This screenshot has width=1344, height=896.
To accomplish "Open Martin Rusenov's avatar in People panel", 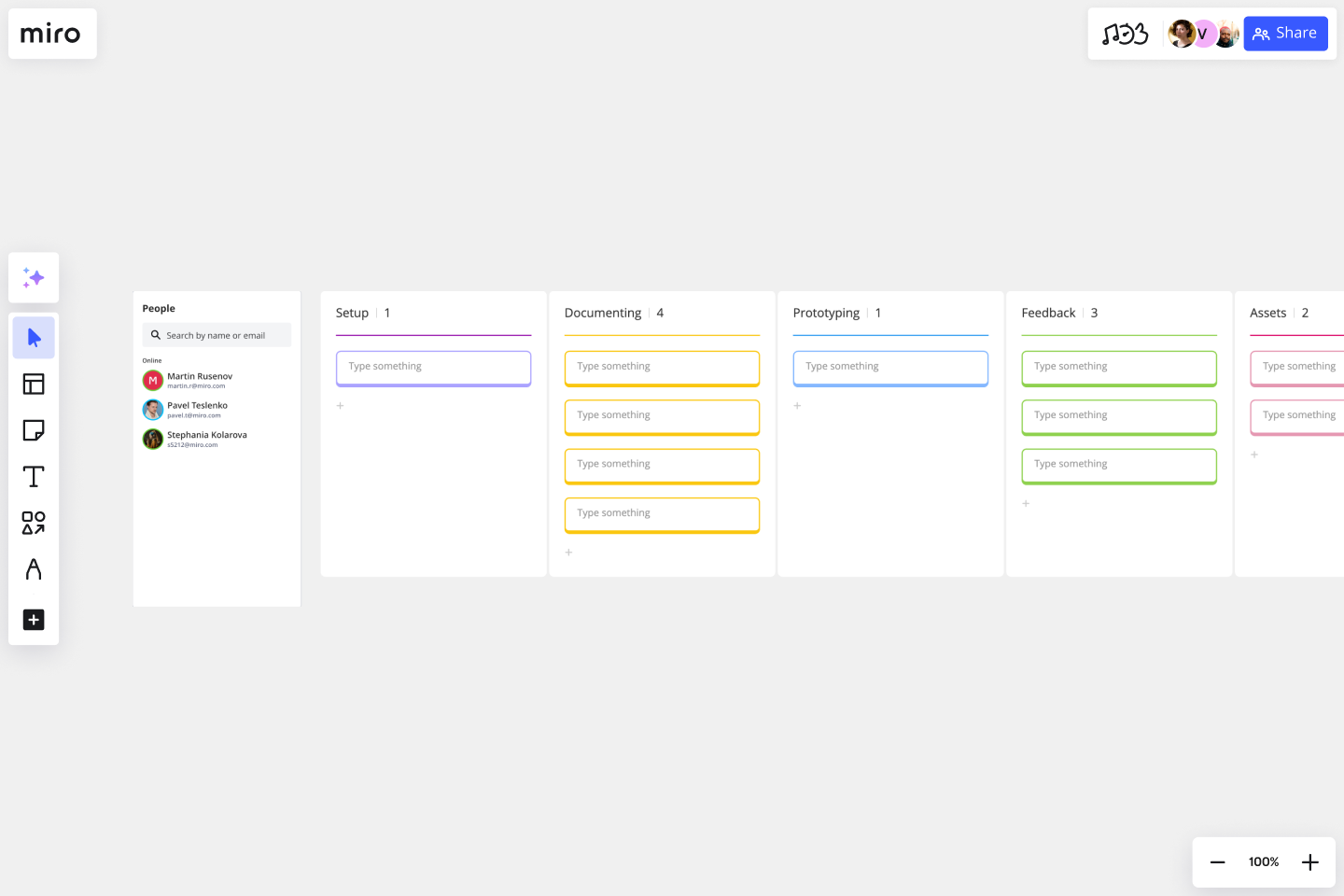I will click(x=153, y=380).
